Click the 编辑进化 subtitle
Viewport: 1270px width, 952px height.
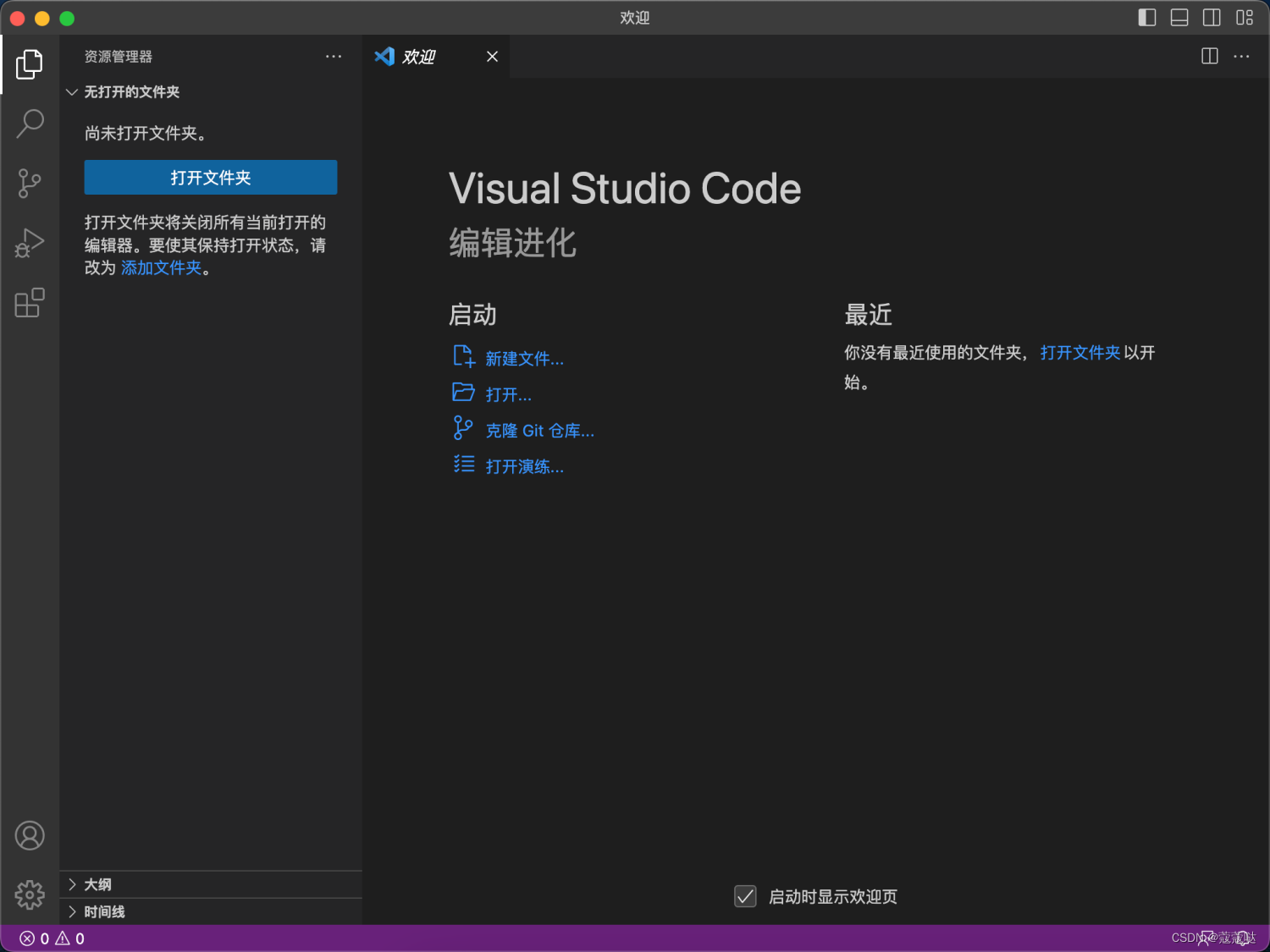pyautogui.click(x=513, y=243)
